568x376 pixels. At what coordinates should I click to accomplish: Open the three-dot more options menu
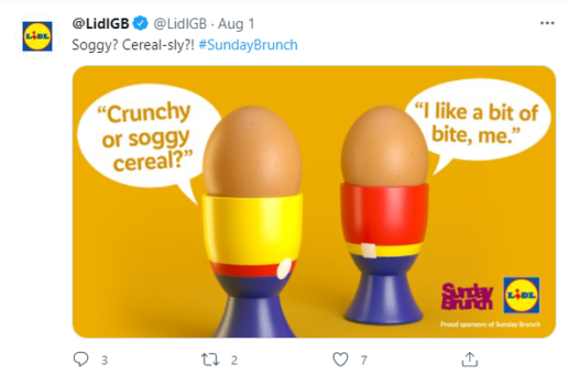(547, 23)
